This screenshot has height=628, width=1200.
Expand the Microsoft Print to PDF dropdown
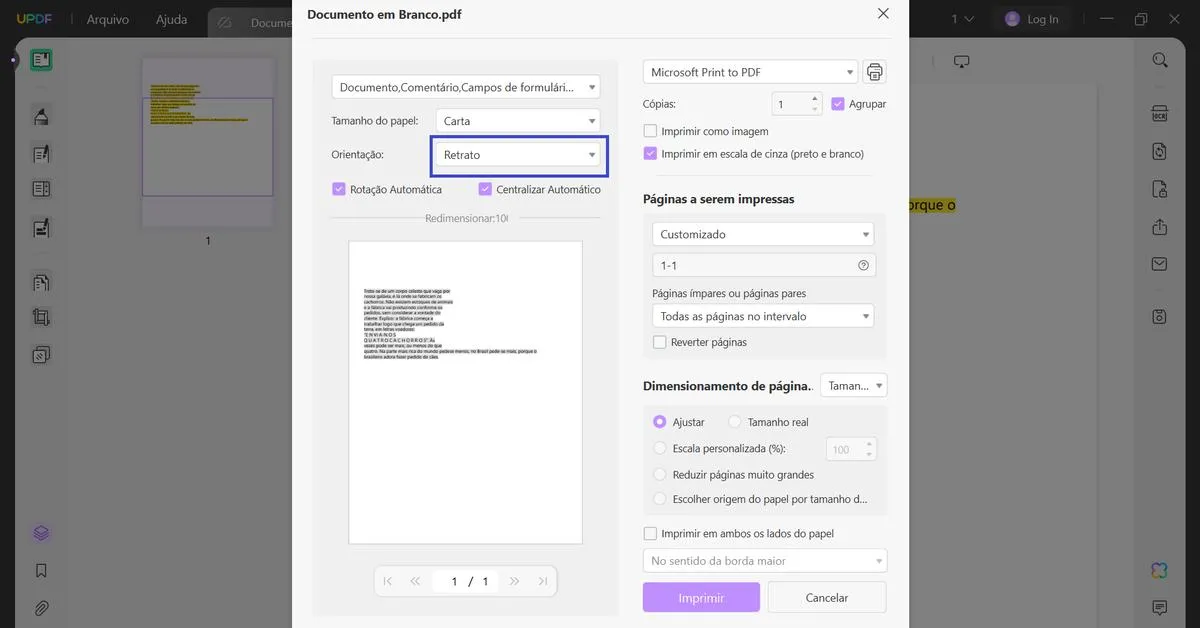(x=751, y=72)
